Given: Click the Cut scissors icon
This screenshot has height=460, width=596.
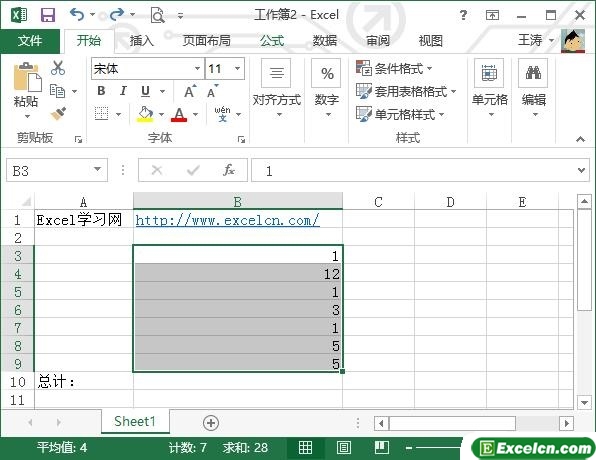Looking at the screenshot, I should tap(58, 68).
